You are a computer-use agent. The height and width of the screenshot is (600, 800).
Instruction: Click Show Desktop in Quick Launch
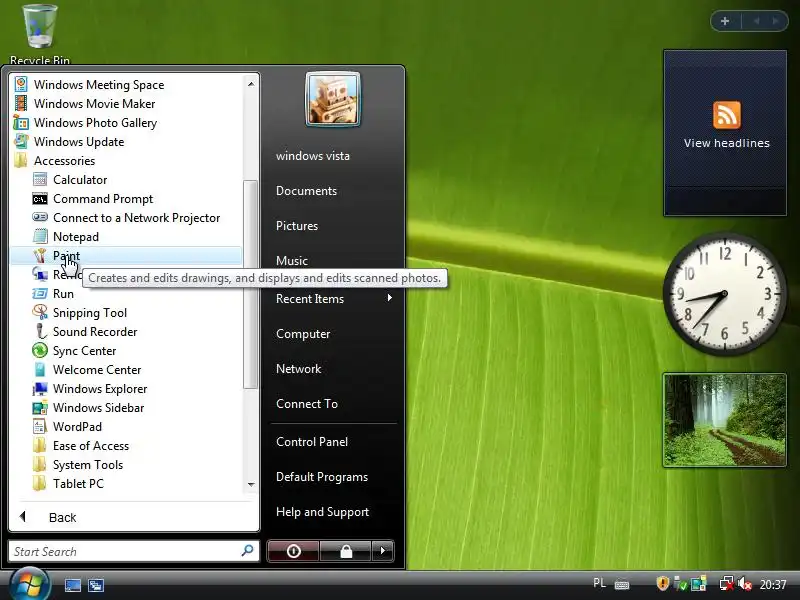tap(72, 585)
